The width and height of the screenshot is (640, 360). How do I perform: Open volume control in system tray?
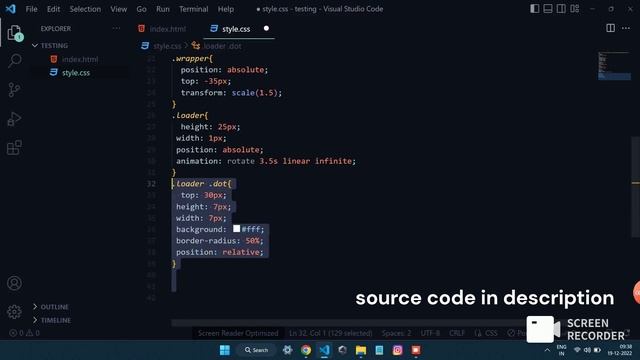[587, 350]
